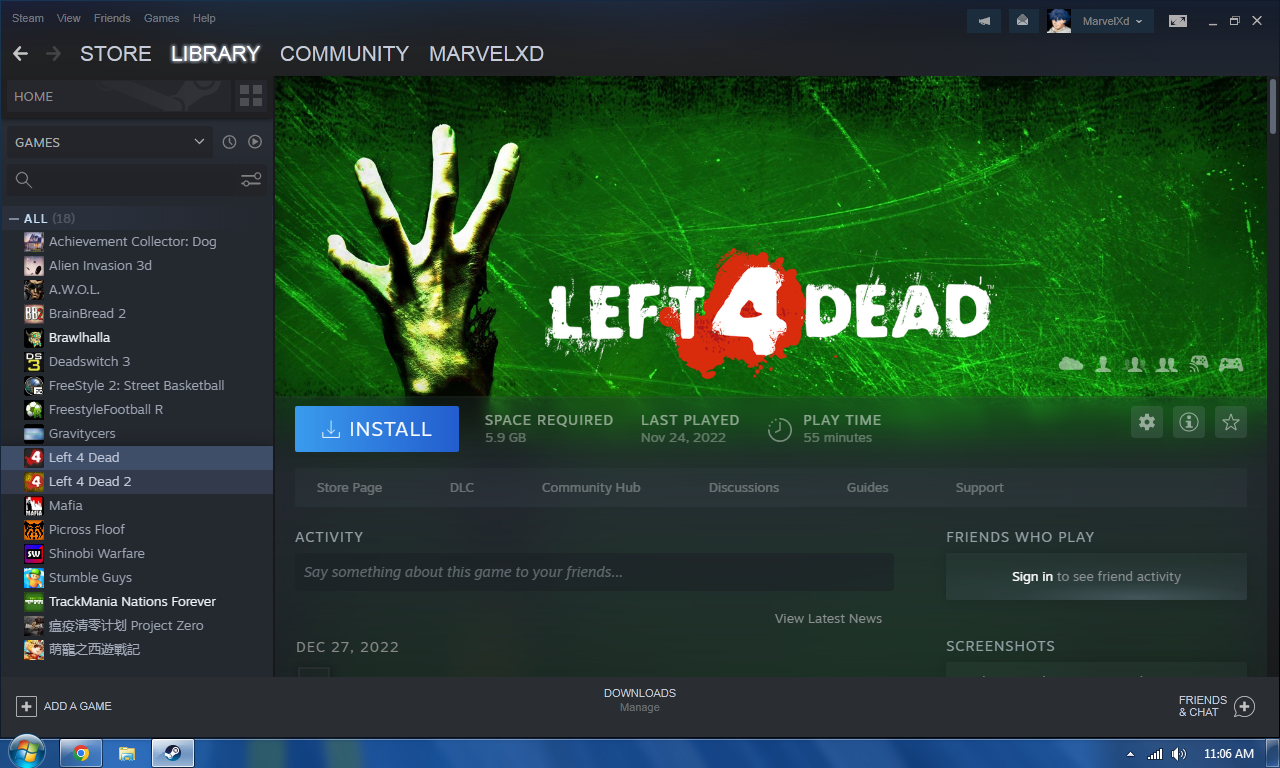Switch to Big Picture mode
This screenshot has width=1280, height=768.
[x=1178, y=21]
